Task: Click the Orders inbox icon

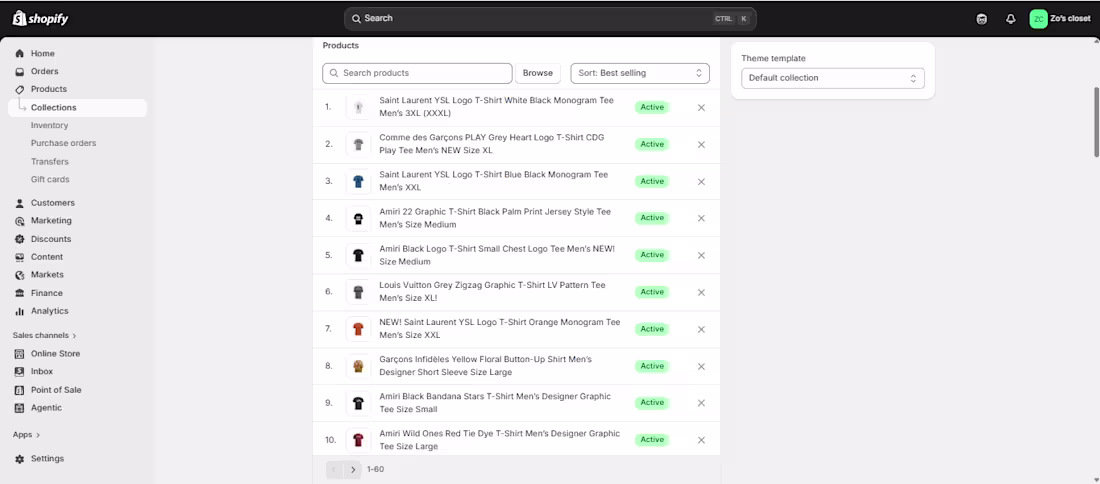Action: coord(20,72)
